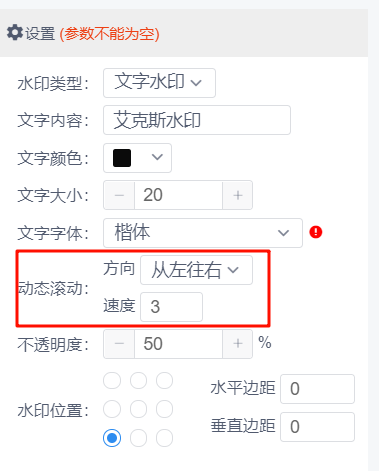Select the top-center watermark position
The image size is (379, 471).
tap(138, 380)
